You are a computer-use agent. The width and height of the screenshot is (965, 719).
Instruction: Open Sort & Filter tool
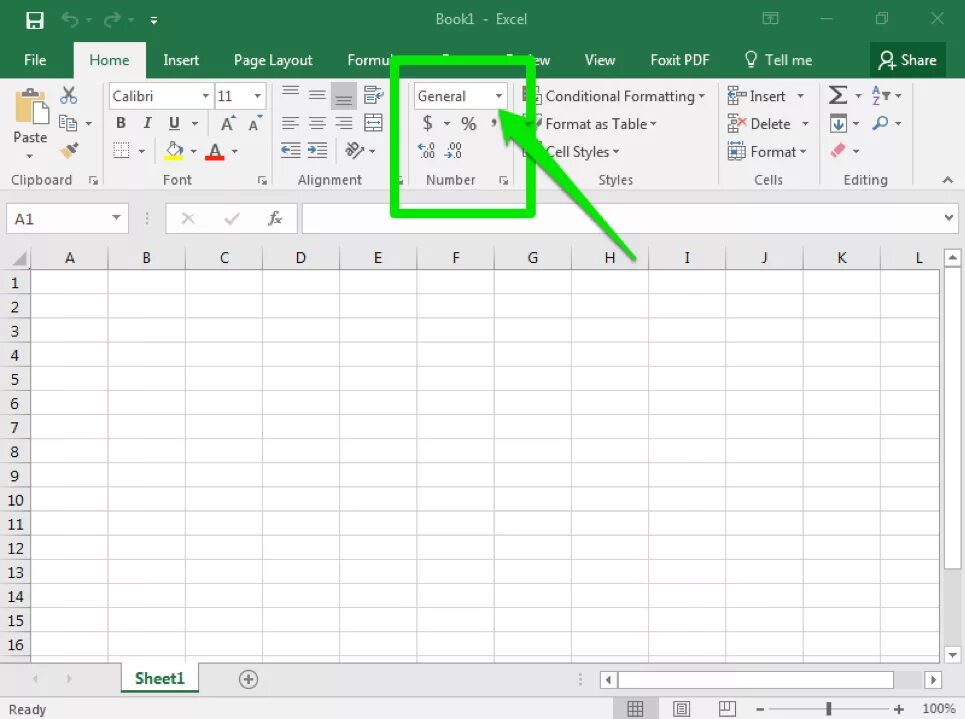880,95
